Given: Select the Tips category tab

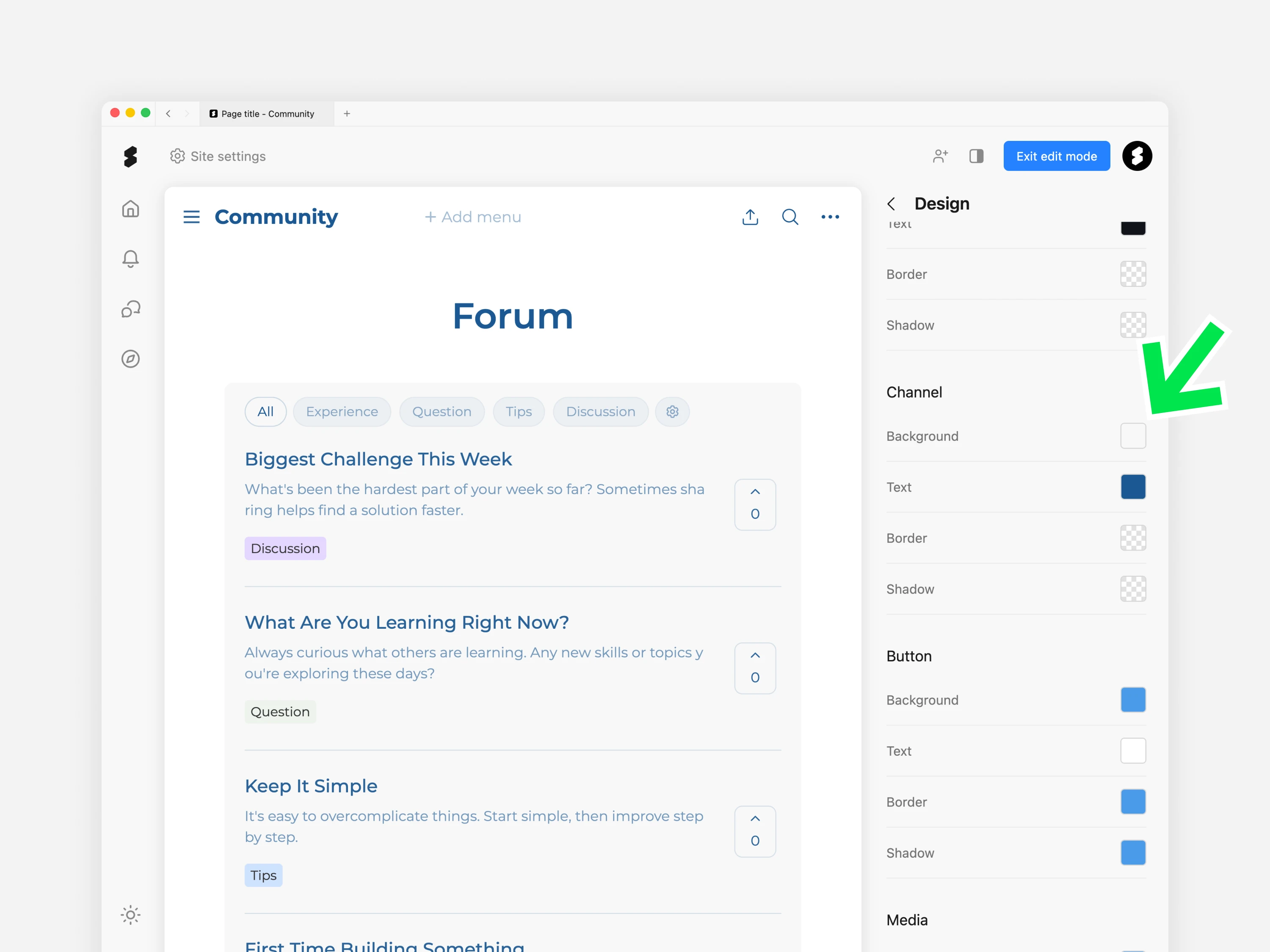Looking at the screenshot, I should [519, 411].
